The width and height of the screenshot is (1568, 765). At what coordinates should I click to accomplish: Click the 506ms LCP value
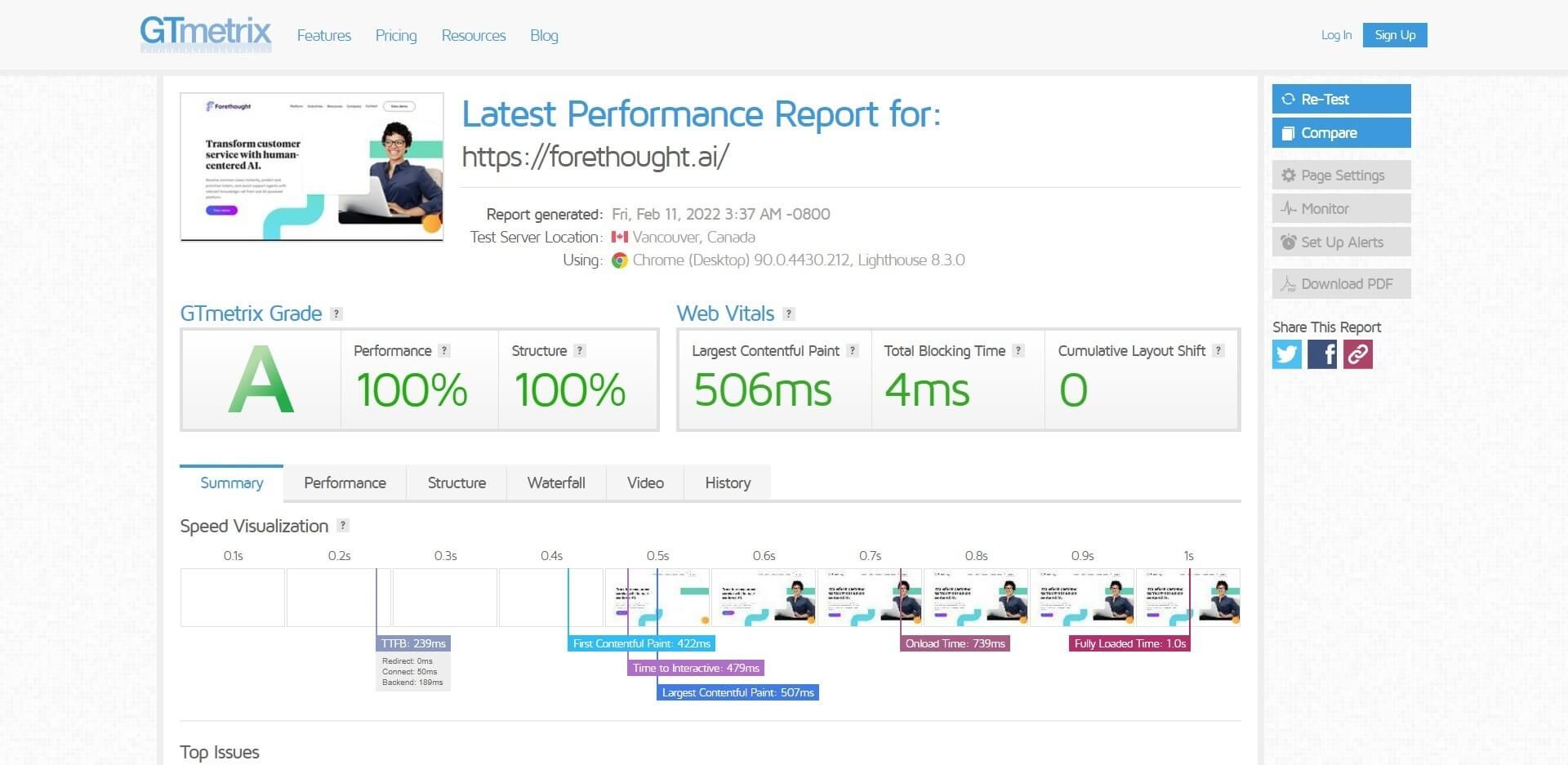763,389
